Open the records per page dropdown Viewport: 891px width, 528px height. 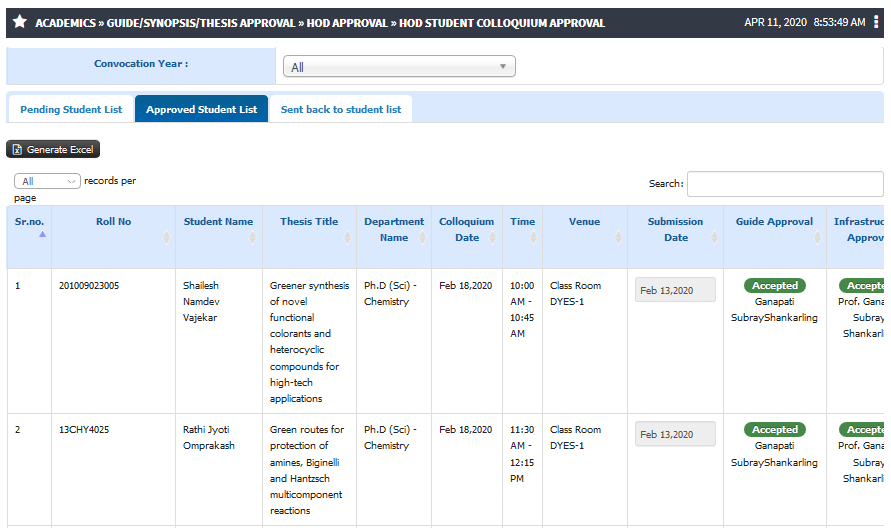point(47,181)
